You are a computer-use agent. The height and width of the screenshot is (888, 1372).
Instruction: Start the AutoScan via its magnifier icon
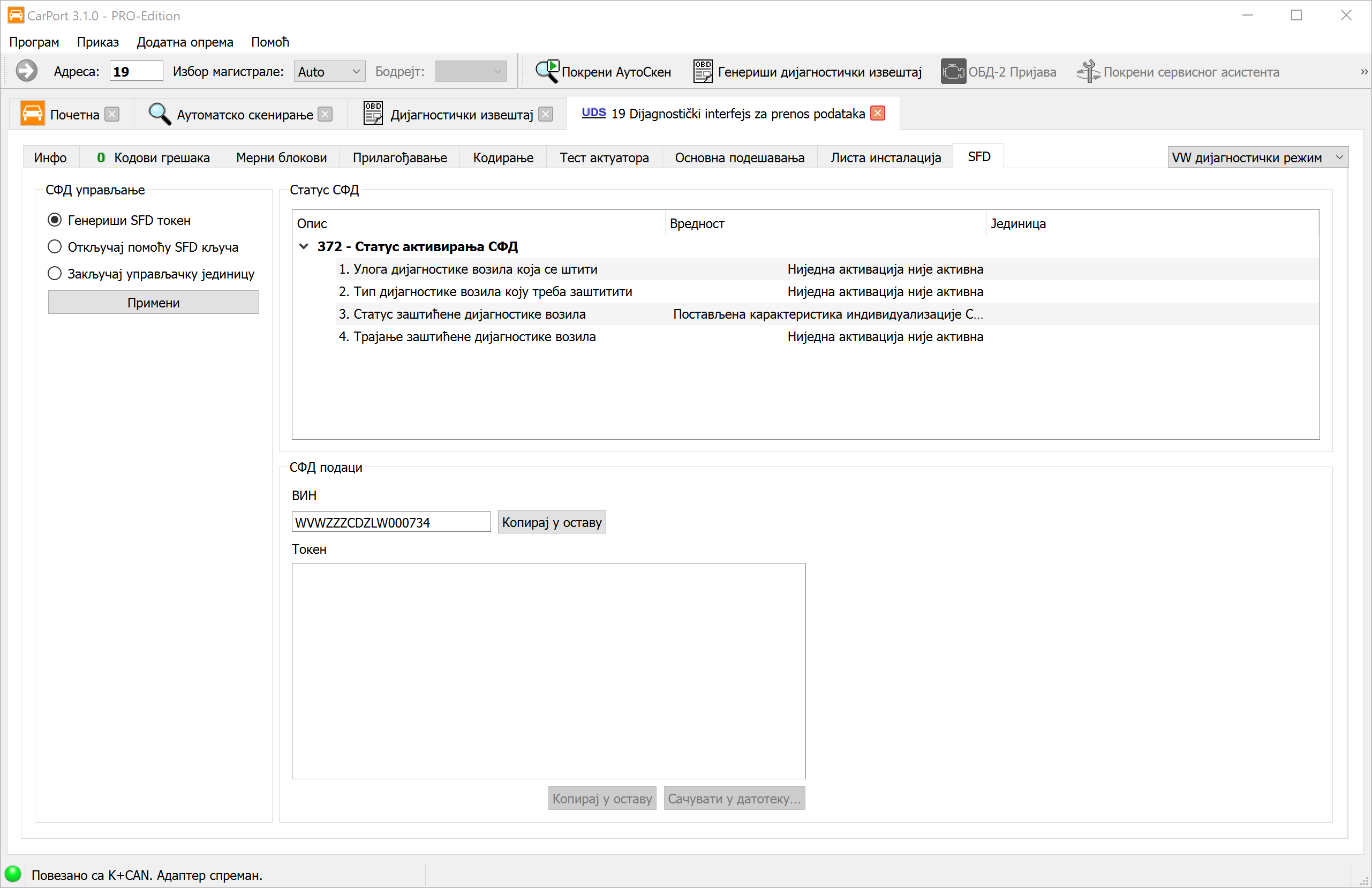point(546,72)
